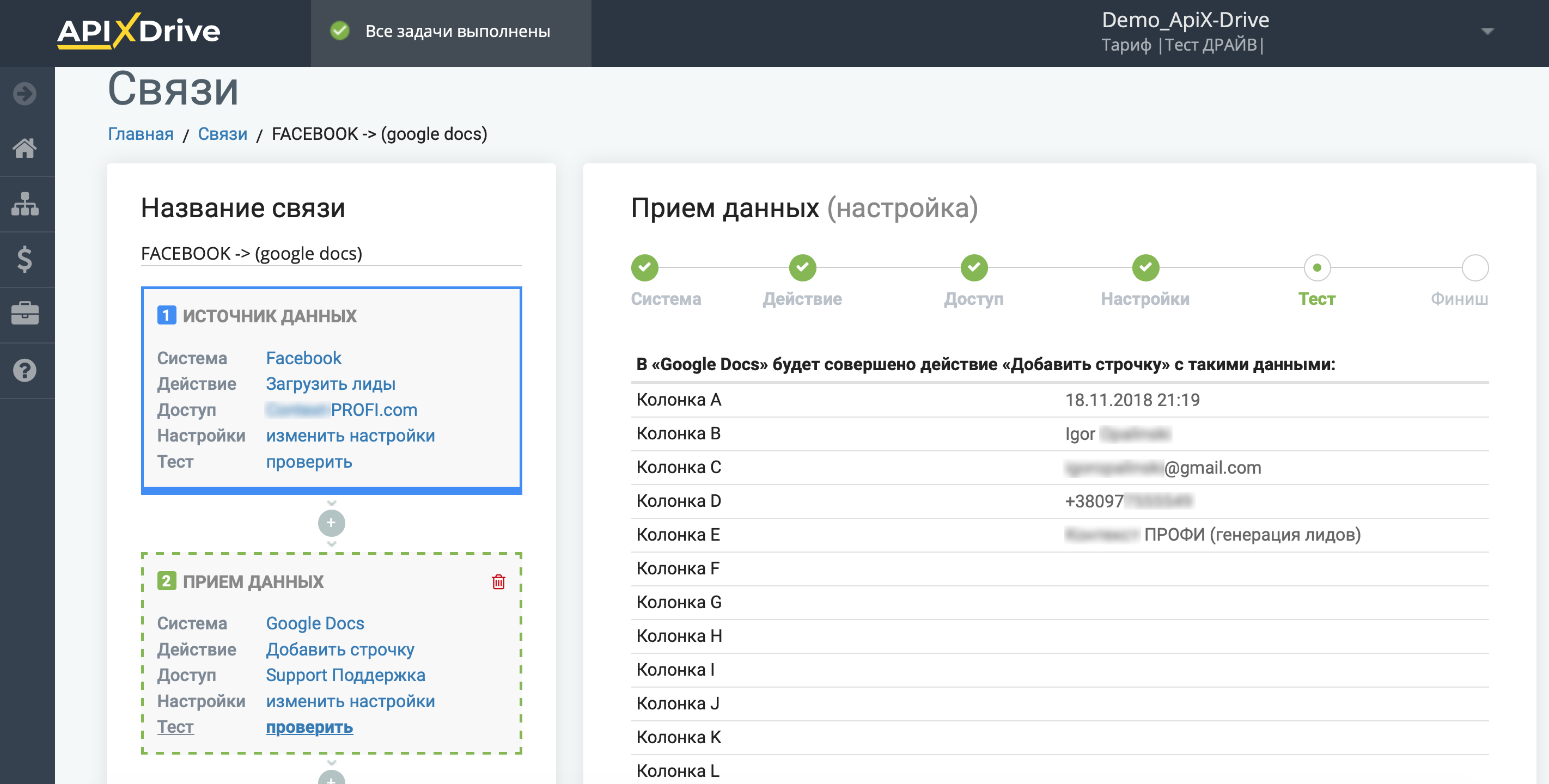Click source изменить настройки link
This screenshot has width=1549, height=784.
tap(351, 436)
